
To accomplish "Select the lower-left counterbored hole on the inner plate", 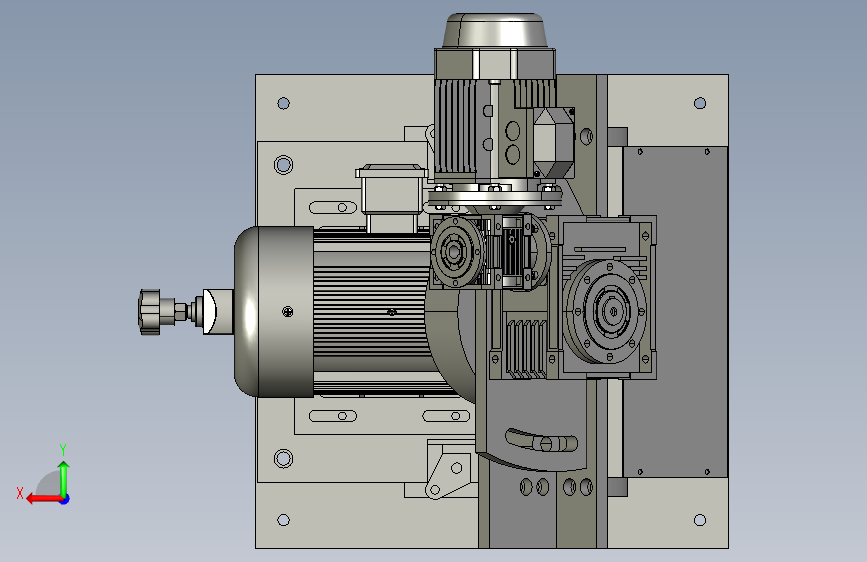I will click(x=284, y=459).
